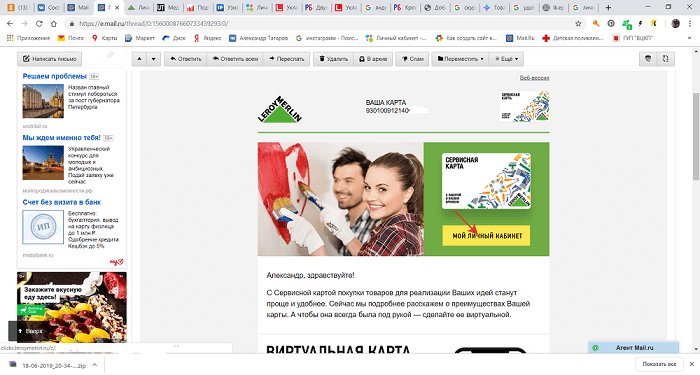
Task: Open the Mail.Ru bookmark
Action: click(520, 38)
